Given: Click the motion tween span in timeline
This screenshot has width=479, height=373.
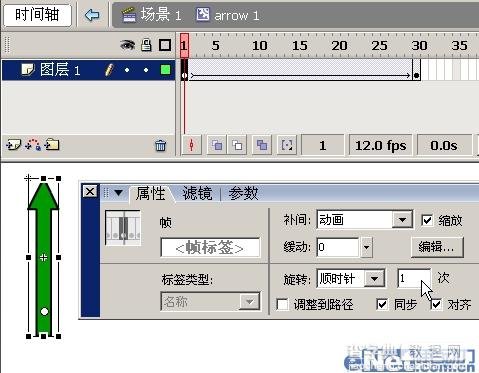Looking at the screenshot, I should [300, 70].
